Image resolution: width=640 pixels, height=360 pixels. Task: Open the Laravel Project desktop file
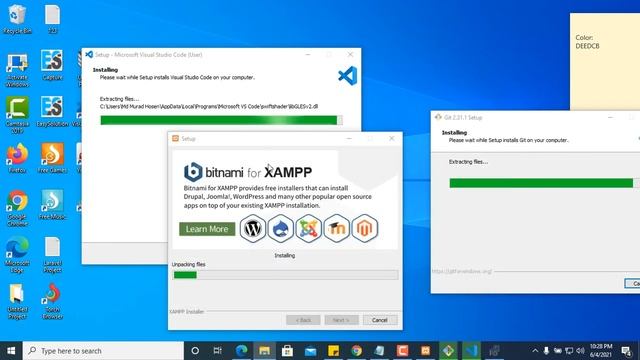(x=52, y=255)
